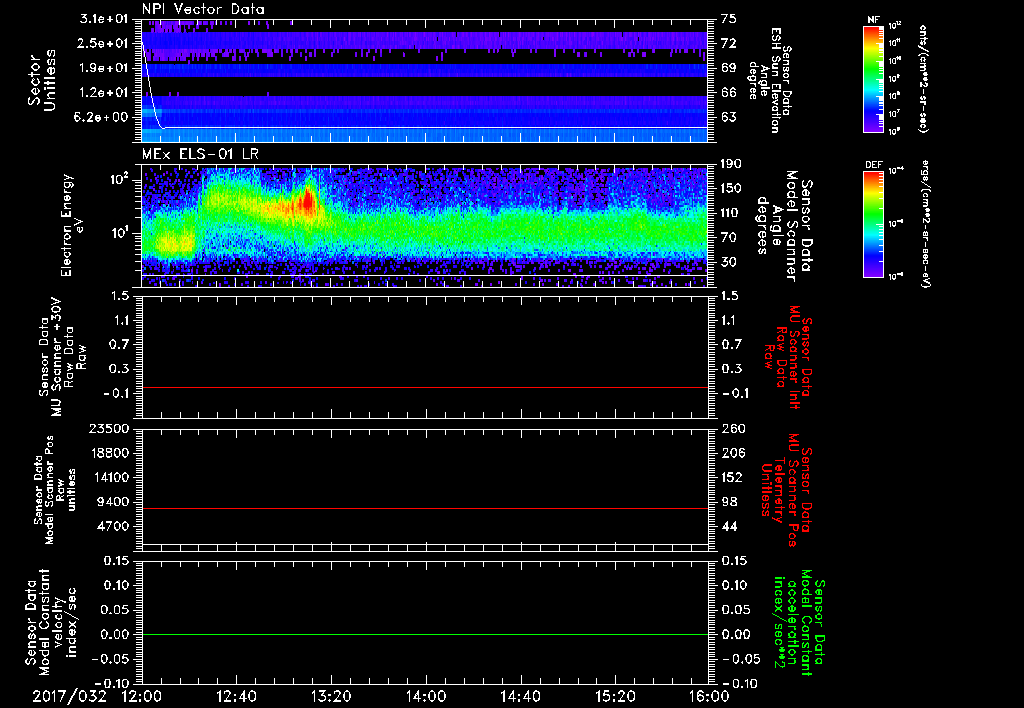Click the '75' Sun Elevation Angle tick value
Image resolution: width=1024 pixels, height=708 pixels.
point(728,19)
